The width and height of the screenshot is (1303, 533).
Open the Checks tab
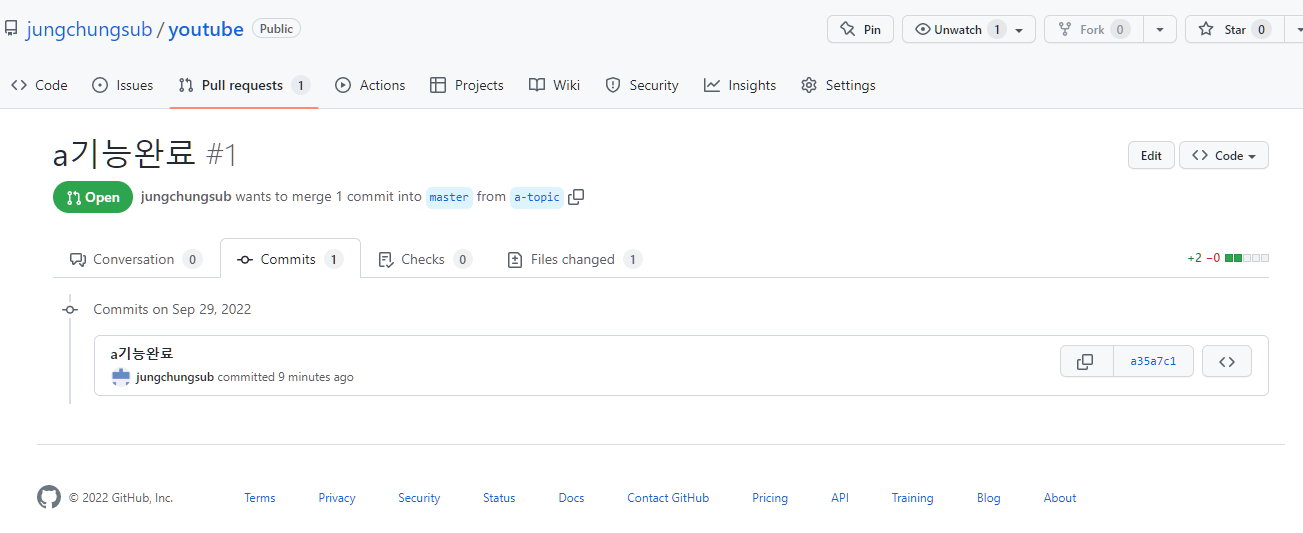424,259
